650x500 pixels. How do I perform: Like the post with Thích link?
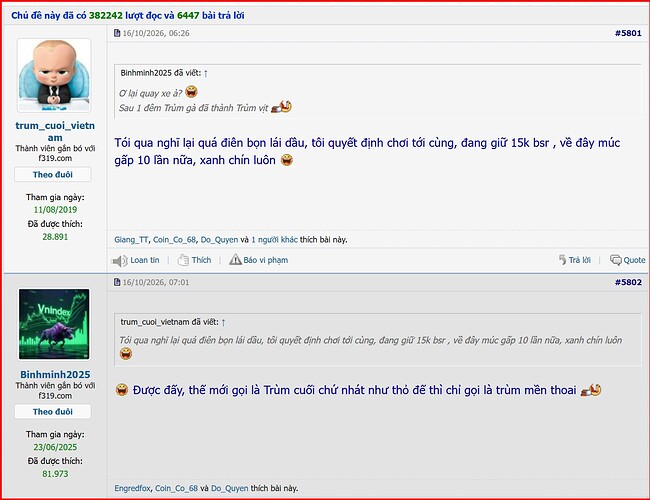tap(201, 260)
